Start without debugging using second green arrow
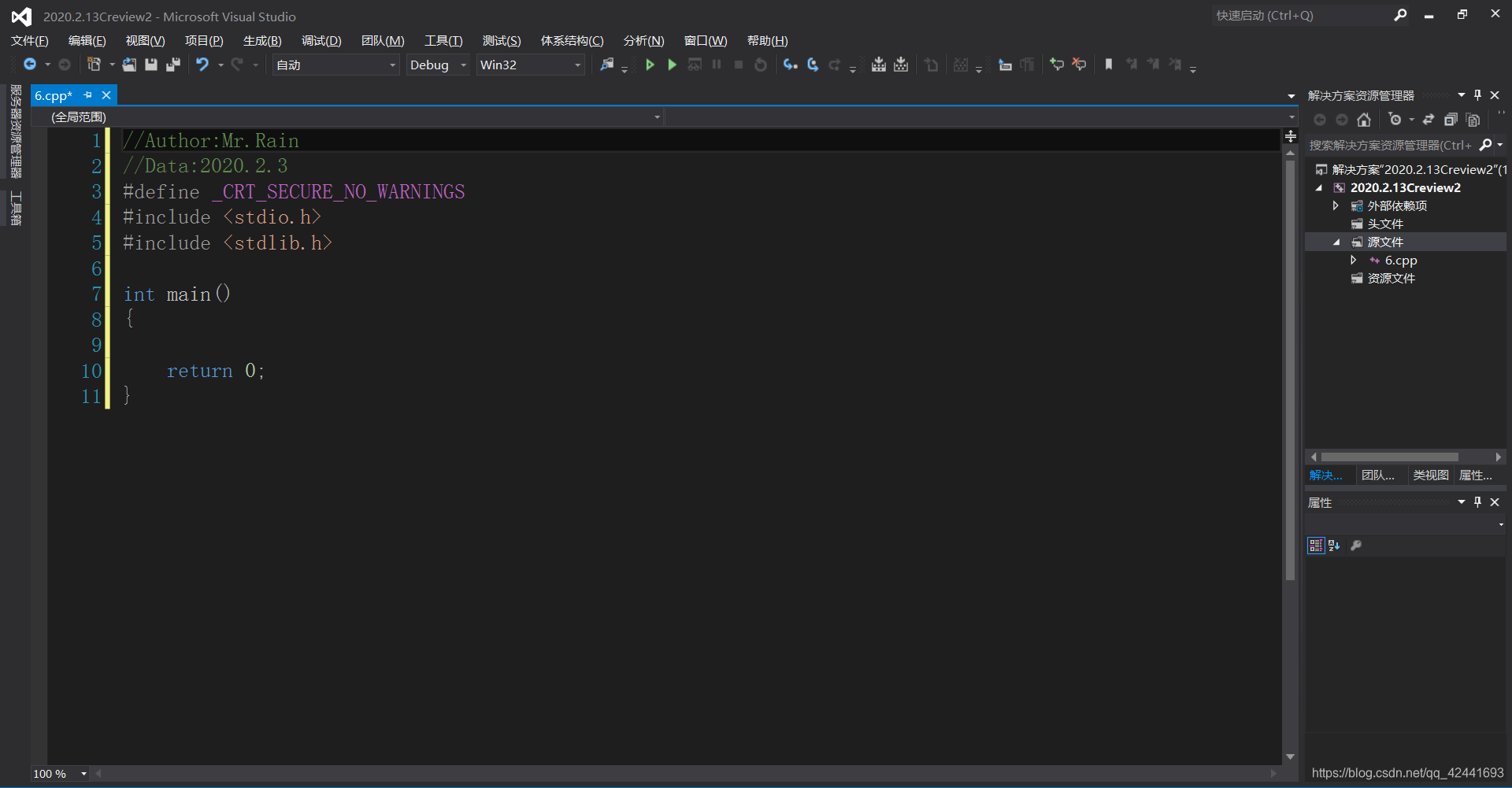The image size is (1512, 788). point(672,65)
